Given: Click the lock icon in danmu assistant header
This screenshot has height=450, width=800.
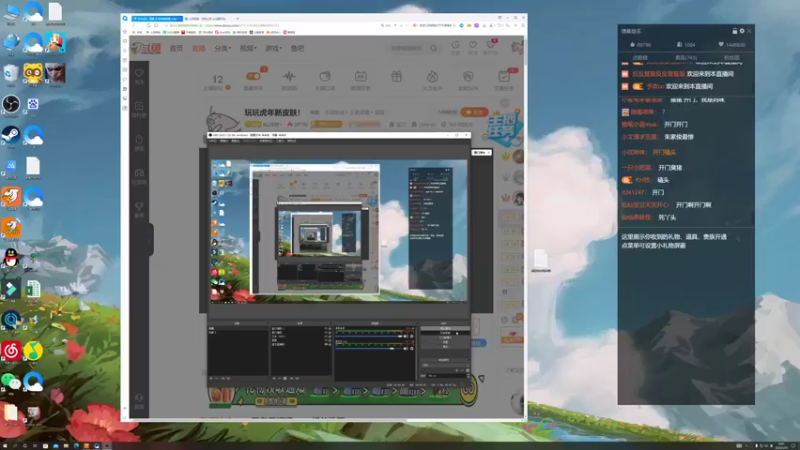Looking at the screenshot, I should pos(734,31).
